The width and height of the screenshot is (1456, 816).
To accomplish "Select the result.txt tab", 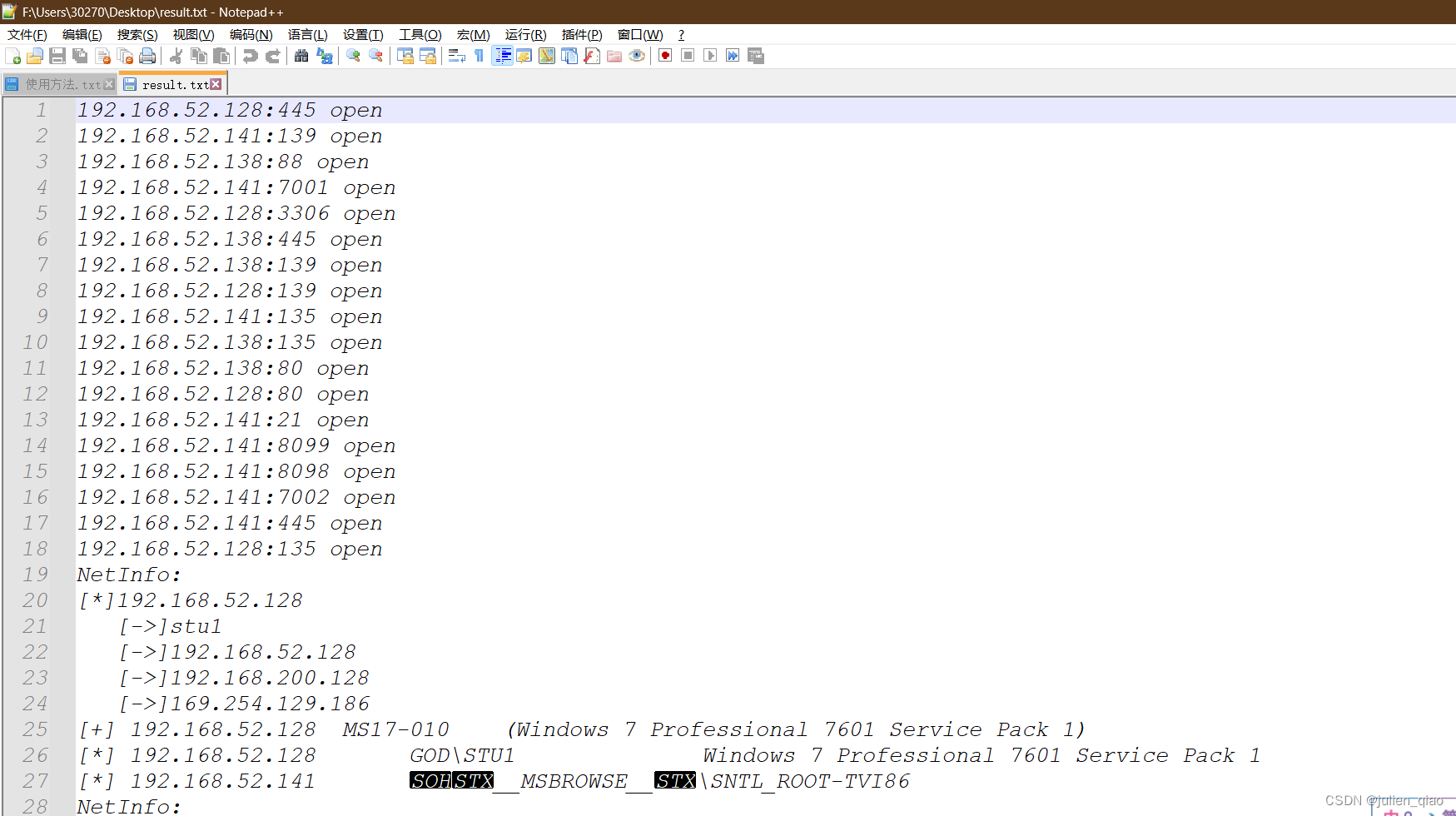I will [173, 84].
